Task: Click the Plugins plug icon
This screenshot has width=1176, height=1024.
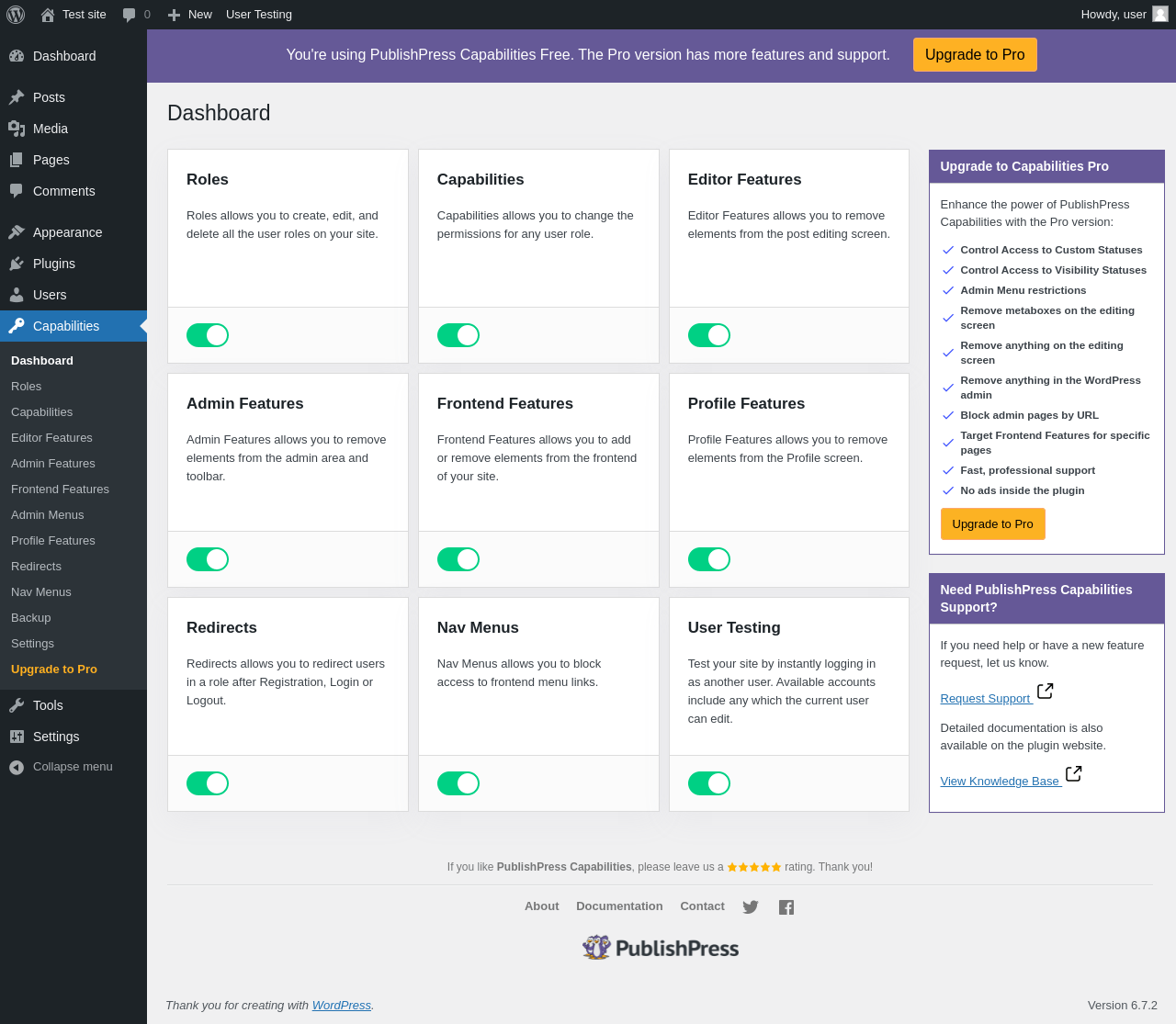Action: [17, 264]
